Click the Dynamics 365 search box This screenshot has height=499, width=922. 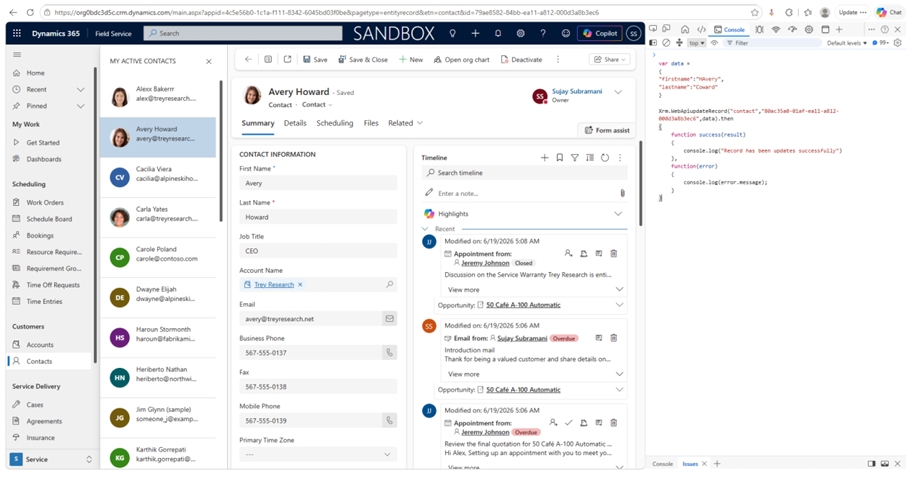tap(243, 34)
